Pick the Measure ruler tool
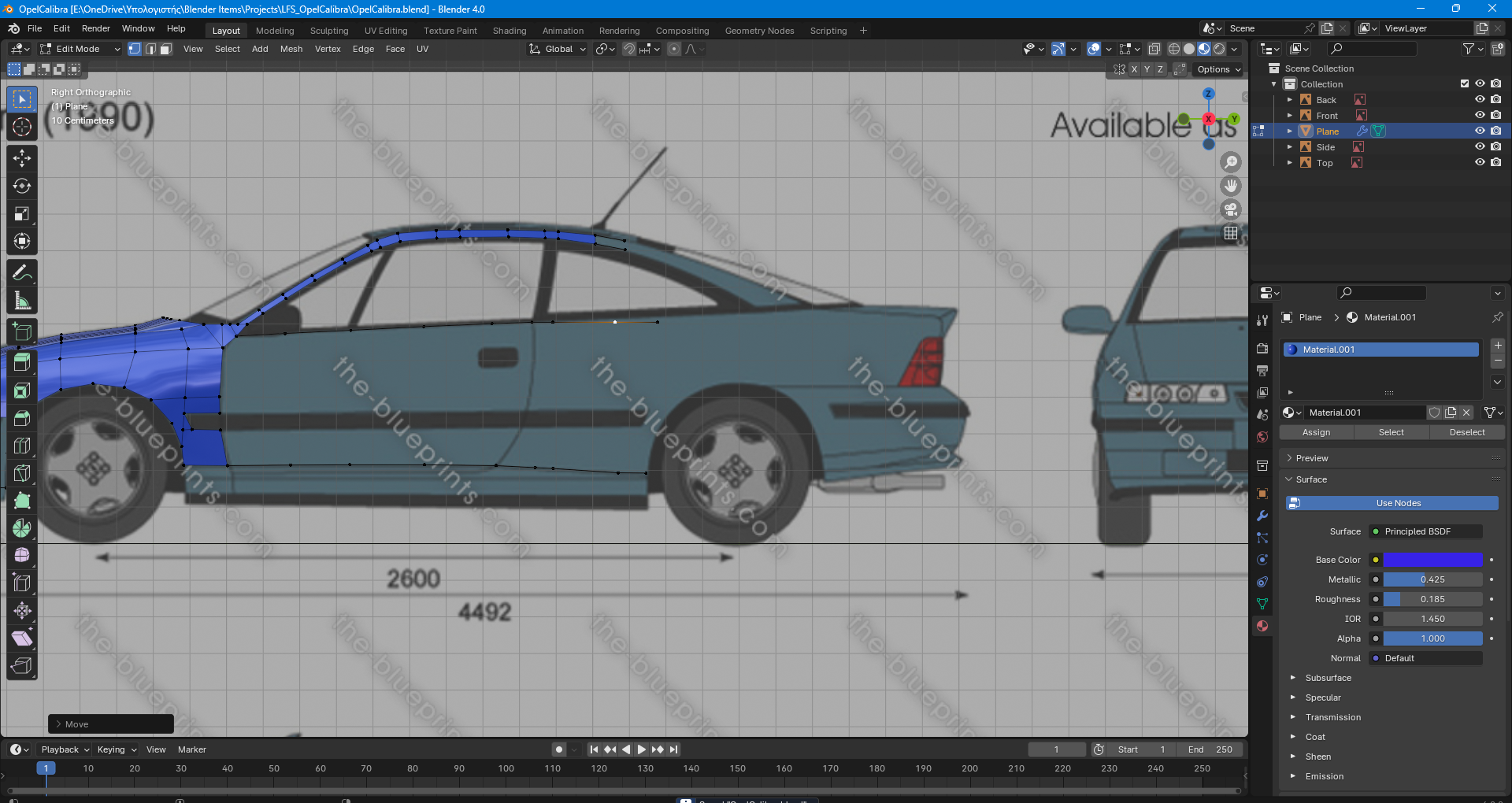 (x=22, y=301)
